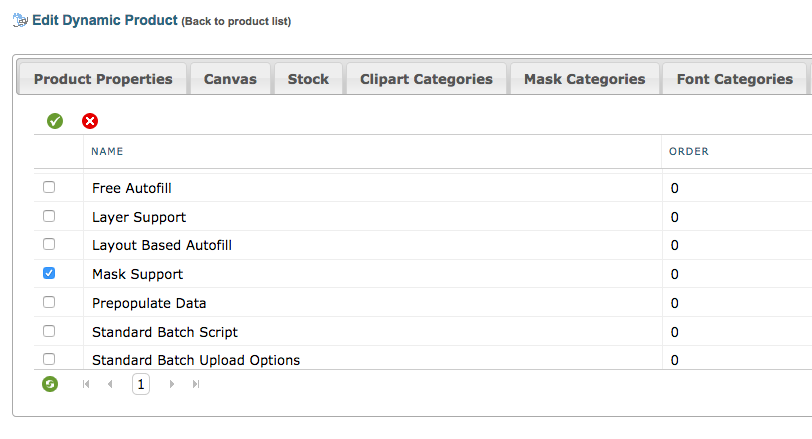The height and width of the screenshot is (439, 812).
Task: Sort the list by Order column header
Action: (689, 152)
